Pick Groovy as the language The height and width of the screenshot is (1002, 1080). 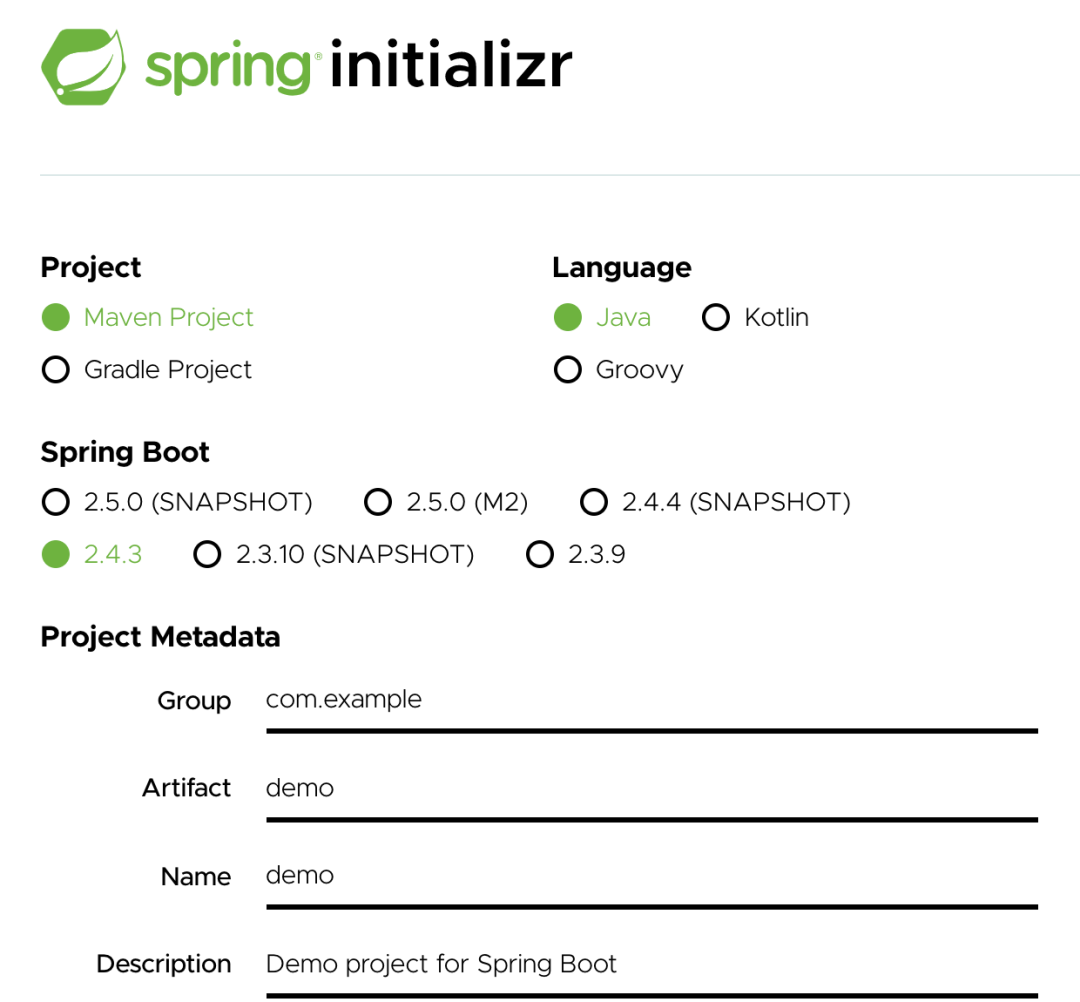[568, 370]
